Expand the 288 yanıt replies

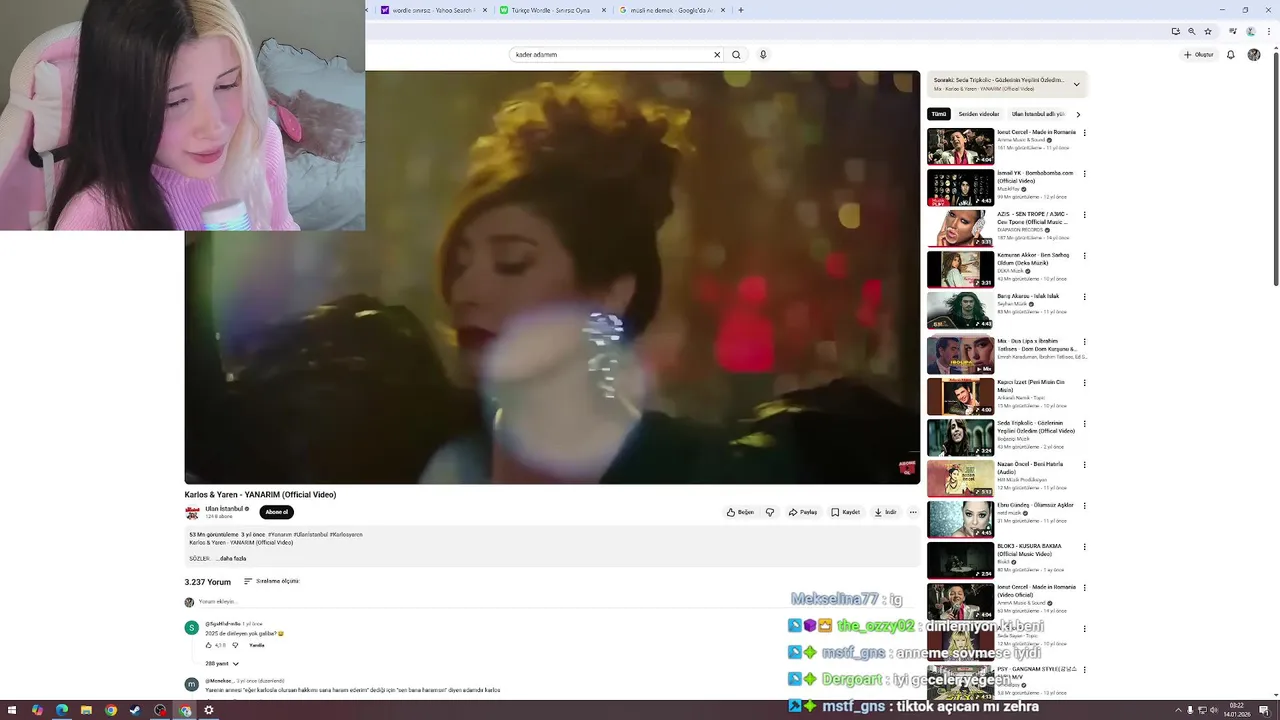(x=222, y=663)
